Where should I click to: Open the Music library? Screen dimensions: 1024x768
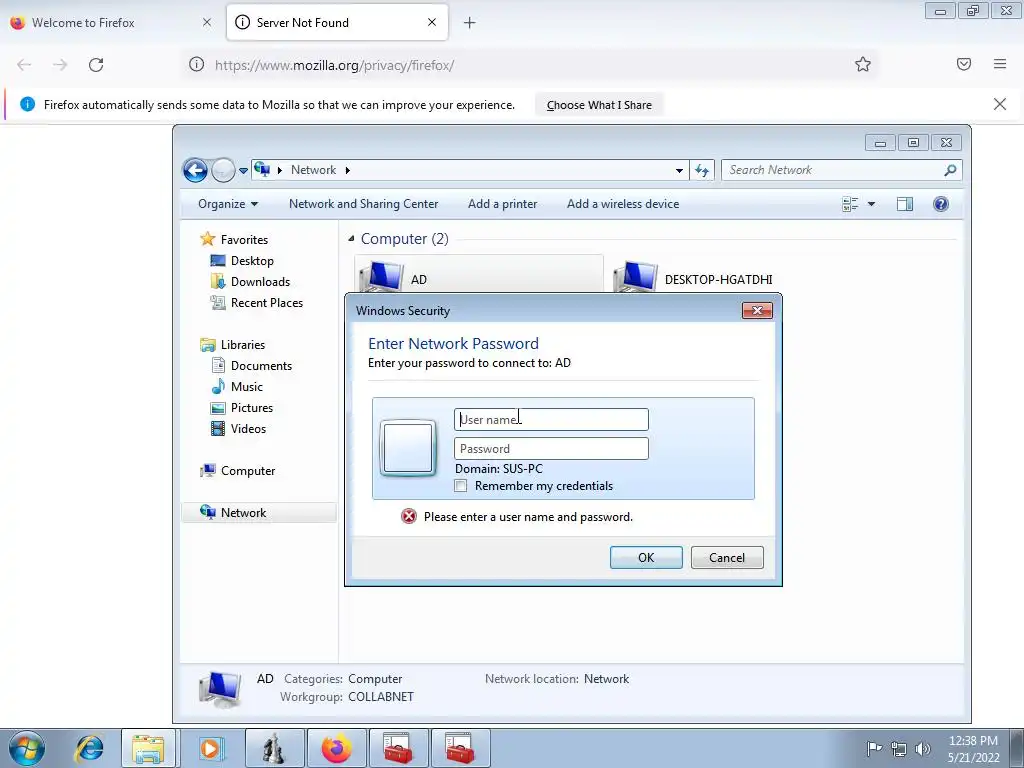point(246,387)
